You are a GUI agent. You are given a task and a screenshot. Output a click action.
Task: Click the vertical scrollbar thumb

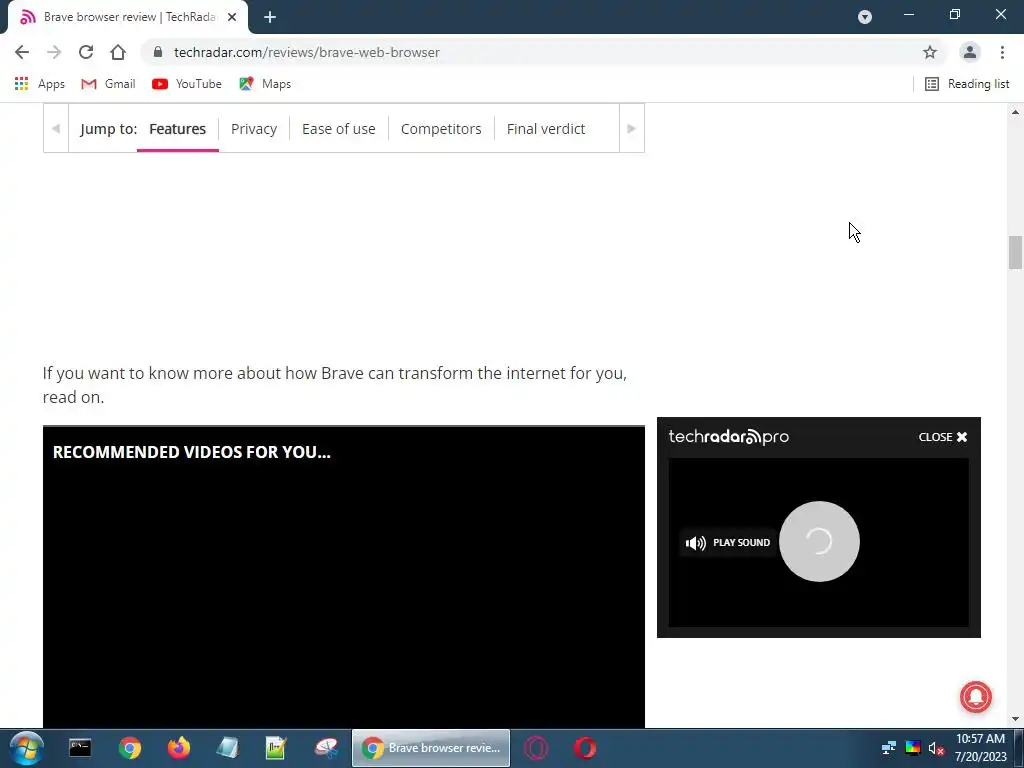(x=1015, y=253)
